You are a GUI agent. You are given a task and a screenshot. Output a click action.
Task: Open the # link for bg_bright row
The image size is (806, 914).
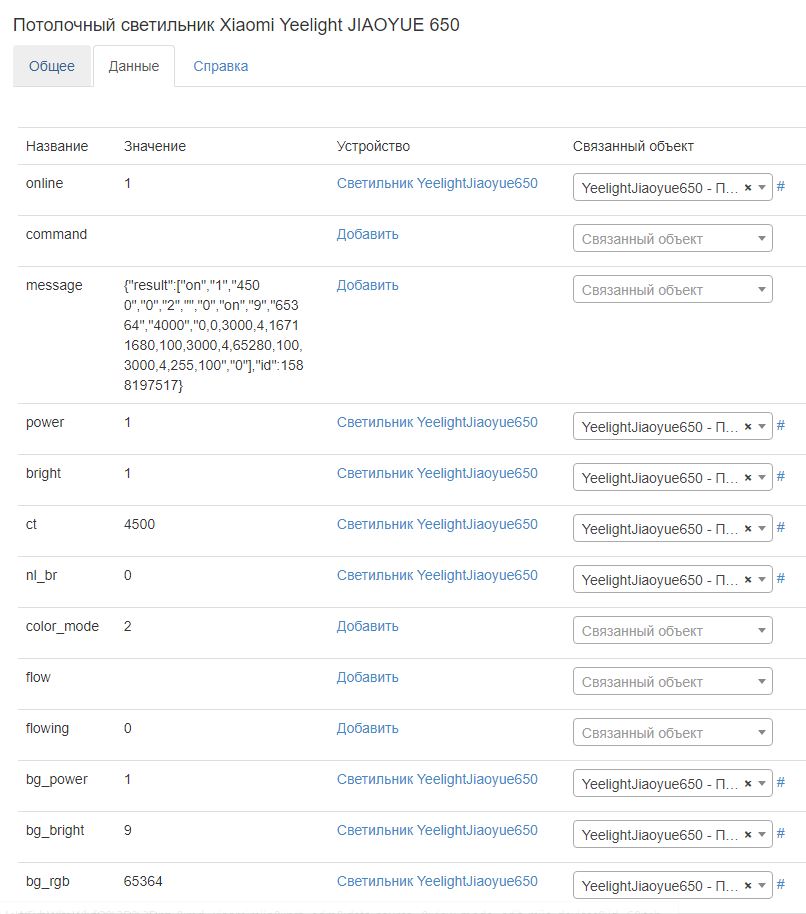(x=781, y=834)
